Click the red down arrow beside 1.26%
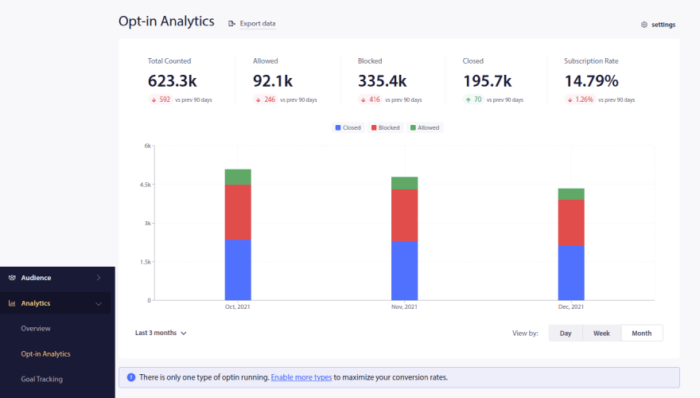Viewport: 700px width, 398px height. (570, 100)
